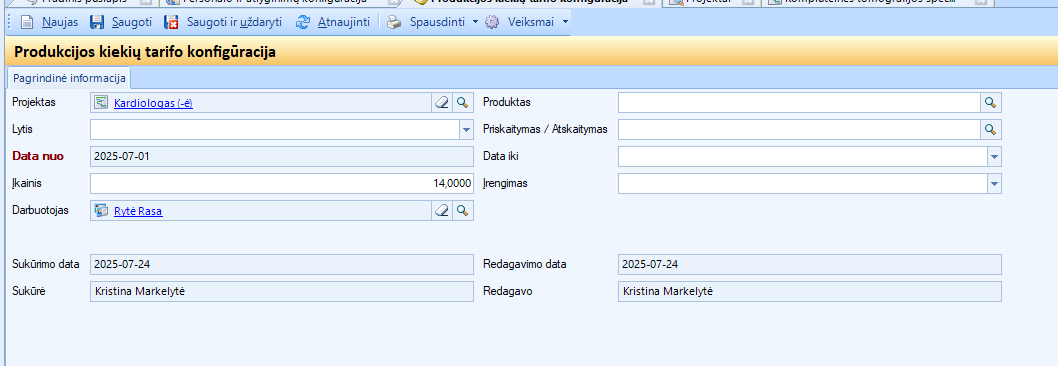Click the Priskaitymas / Atskaitymas input field
Screen dimensions: 1058x366
point(800,130)
